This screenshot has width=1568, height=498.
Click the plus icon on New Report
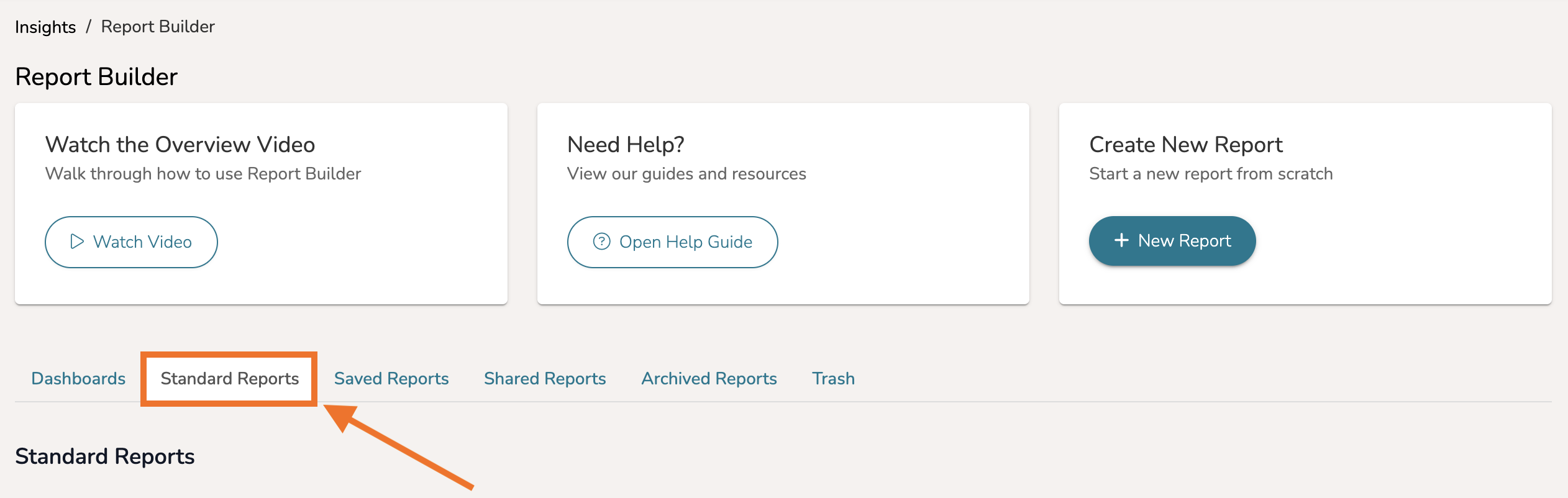click(1121, 240)
